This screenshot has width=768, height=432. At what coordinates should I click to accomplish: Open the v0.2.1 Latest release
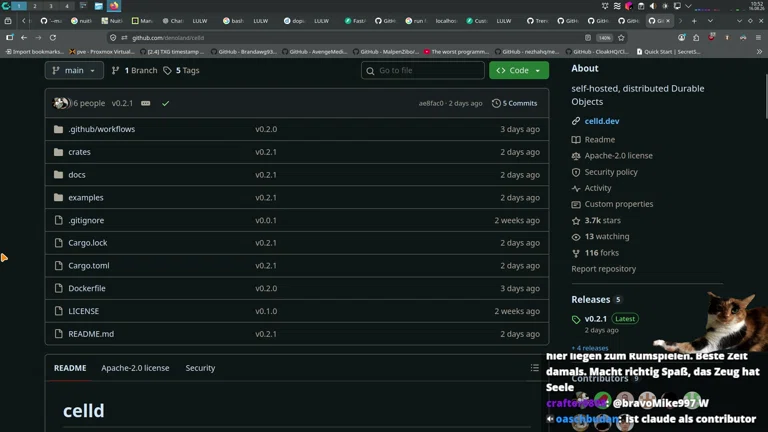point(611,319)
